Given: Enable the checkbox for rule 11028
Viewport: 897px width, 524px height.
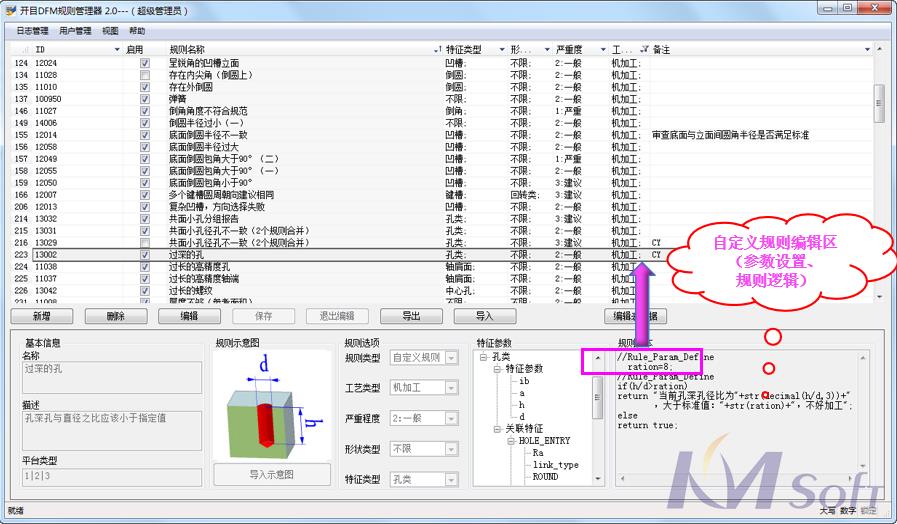Looking at the screenshot, I should [x=145, y=75].
